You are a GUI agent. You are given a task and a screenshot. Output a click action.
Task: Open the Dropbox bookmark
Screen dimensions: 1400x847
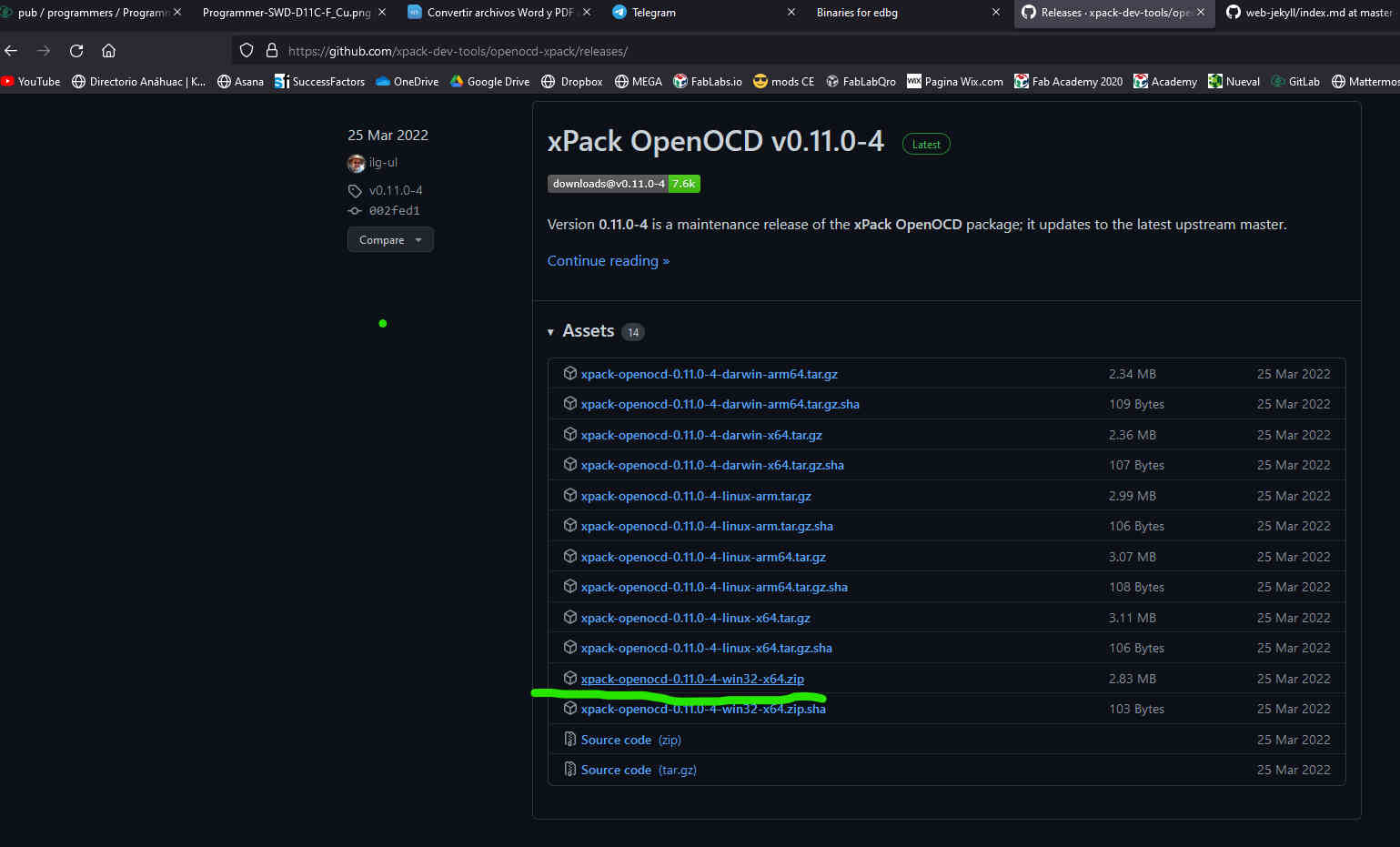(x=572, y=82)
